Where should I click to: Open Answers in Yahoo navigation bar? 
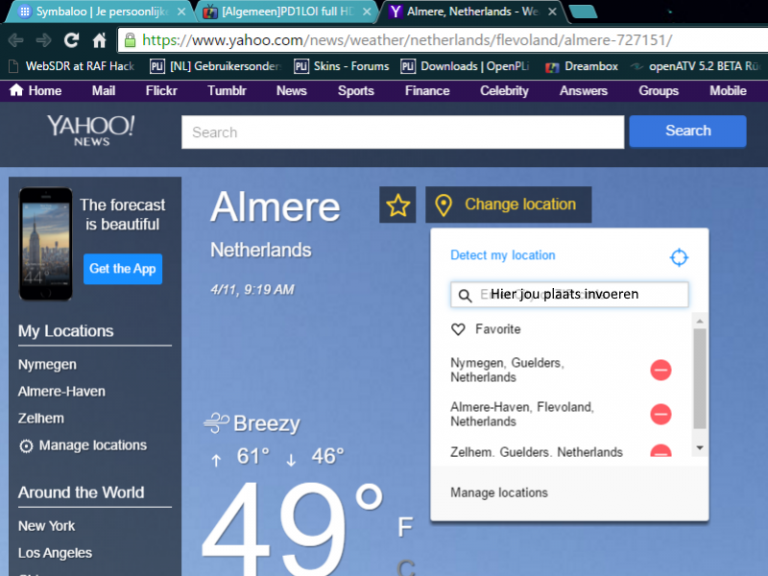[x=583, y=91]
